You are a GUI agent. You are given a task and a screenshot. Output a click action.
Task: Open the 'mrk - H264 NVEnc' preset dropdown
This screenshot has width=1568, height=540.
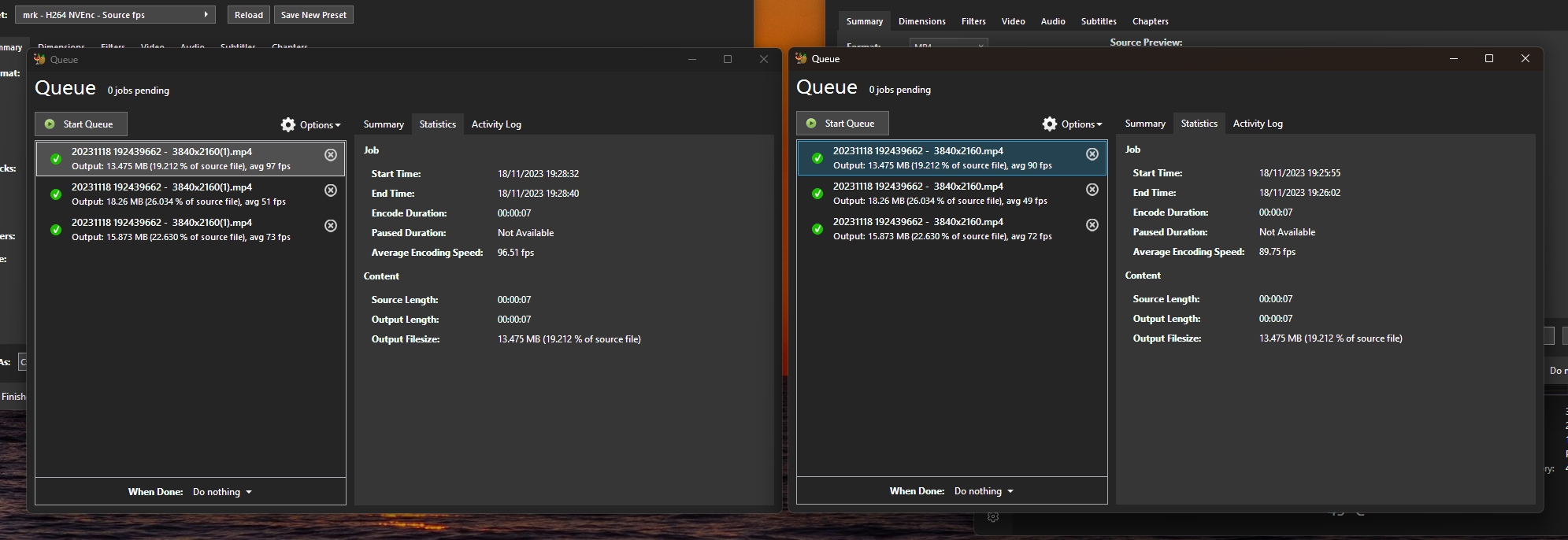tap(115, 15)
